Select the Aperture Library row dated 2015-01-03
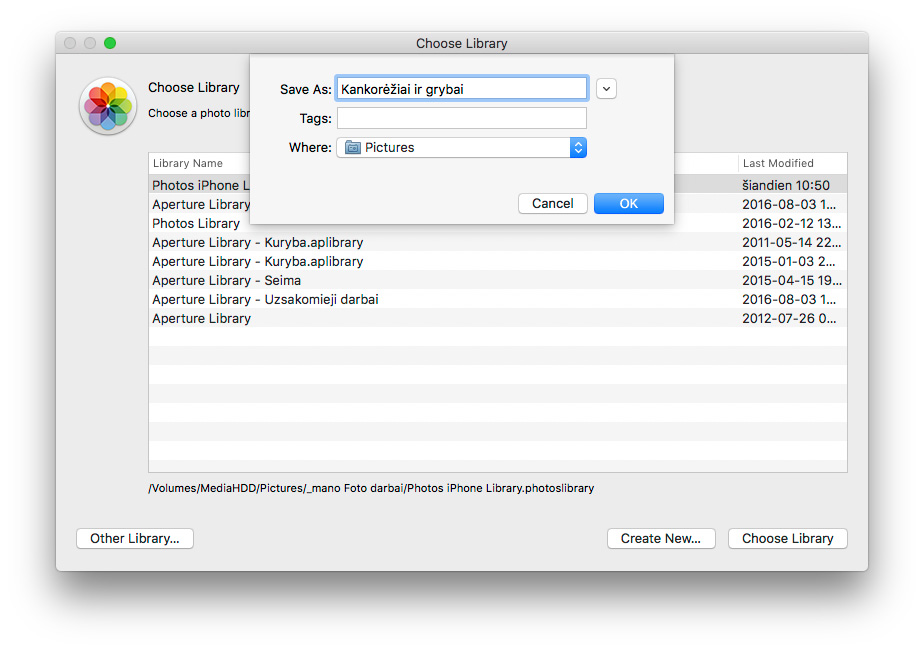This screenshot has height=651, width=924. tap(498, 261)
